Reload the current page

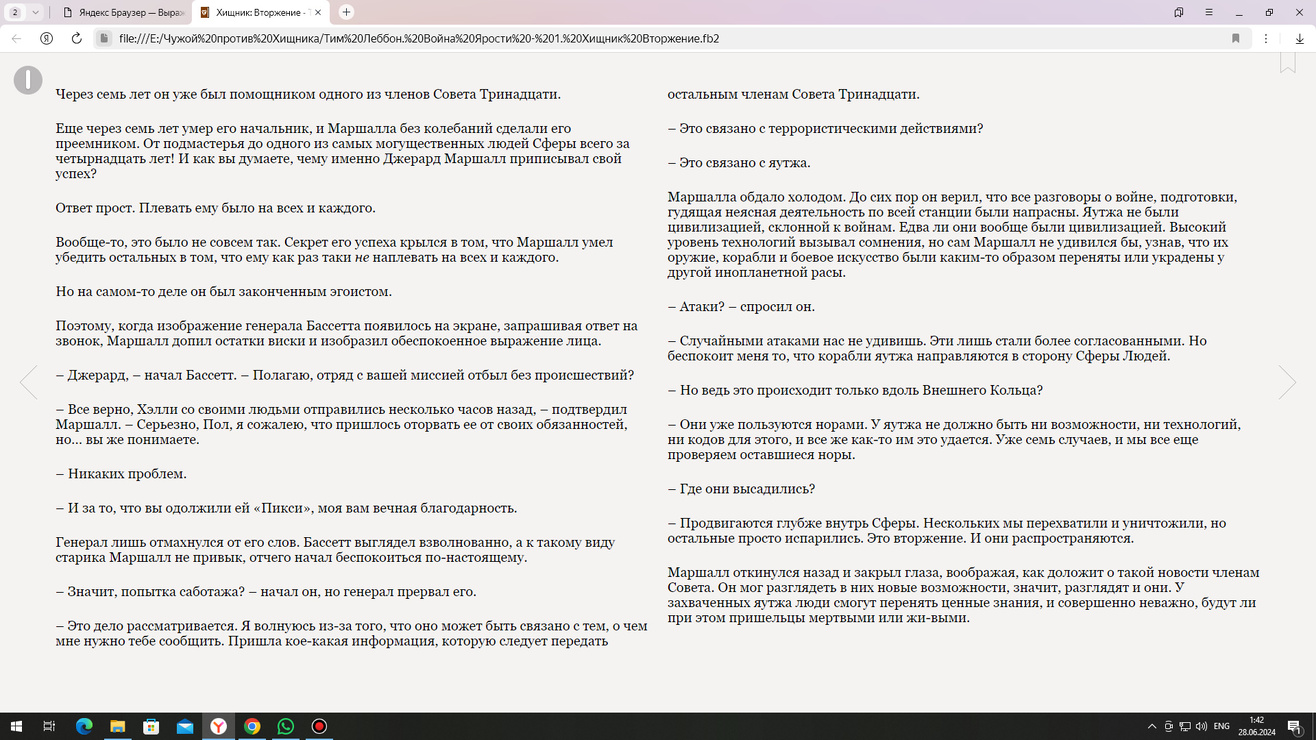(76, 38)
